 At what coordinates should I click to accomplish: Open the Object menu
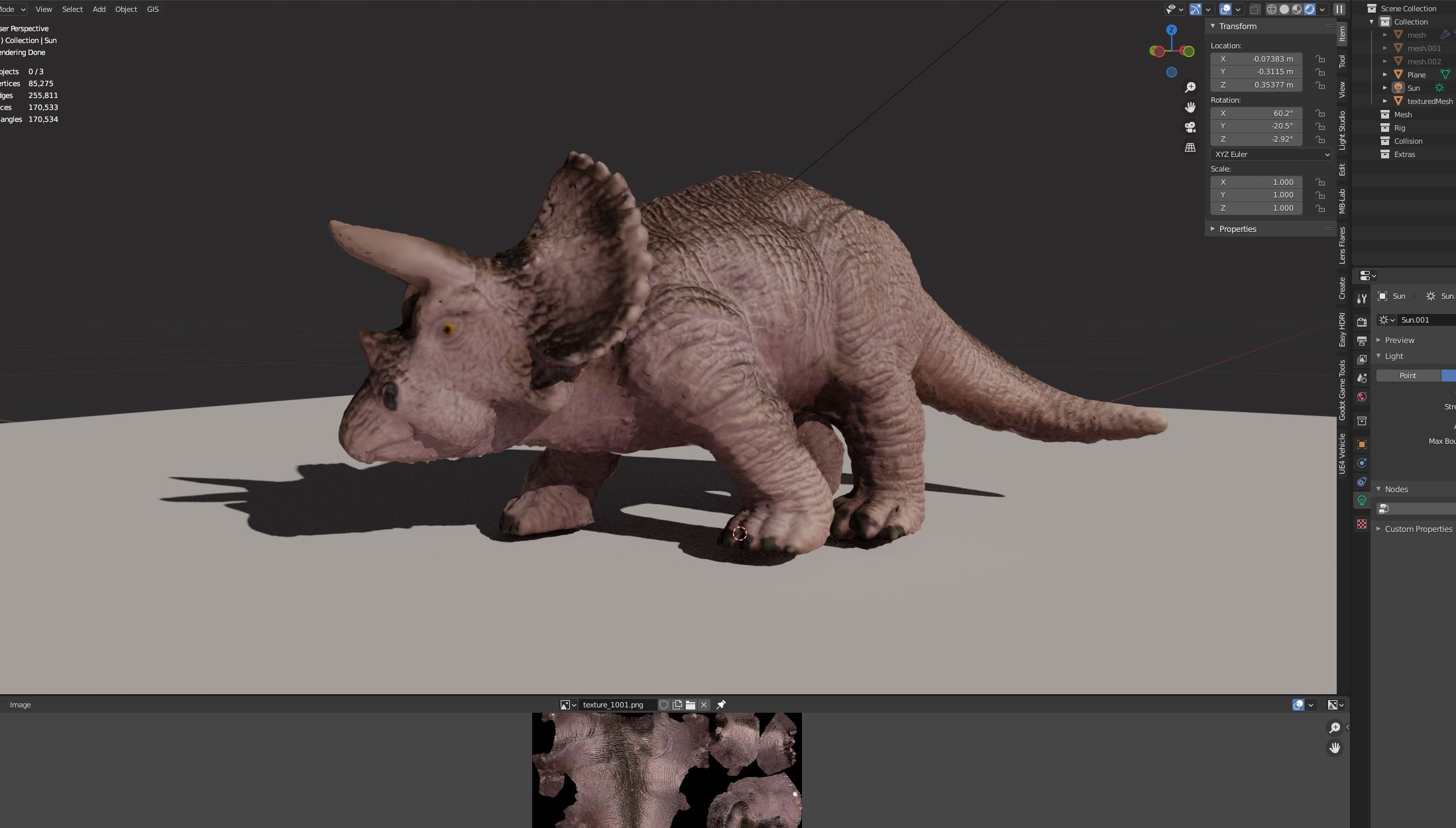tap(126, 9)
